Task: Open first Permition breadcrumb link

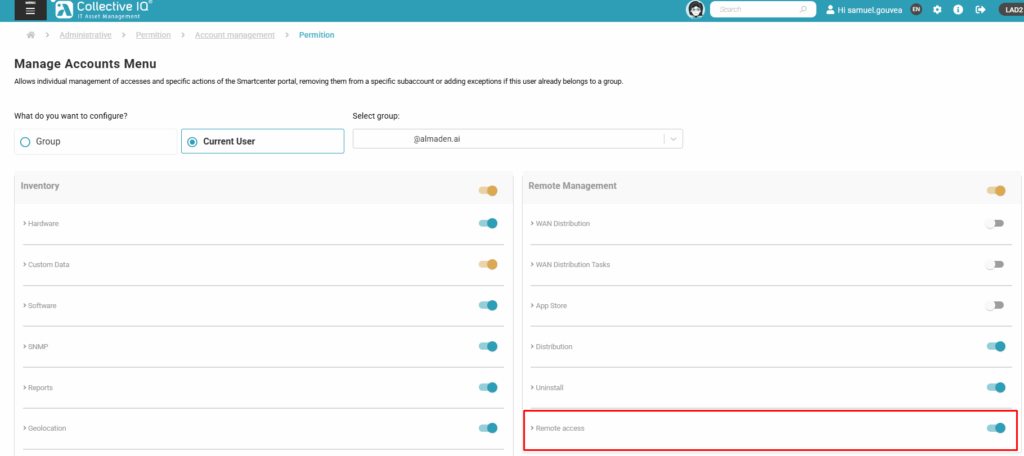Action: point(153,35)
